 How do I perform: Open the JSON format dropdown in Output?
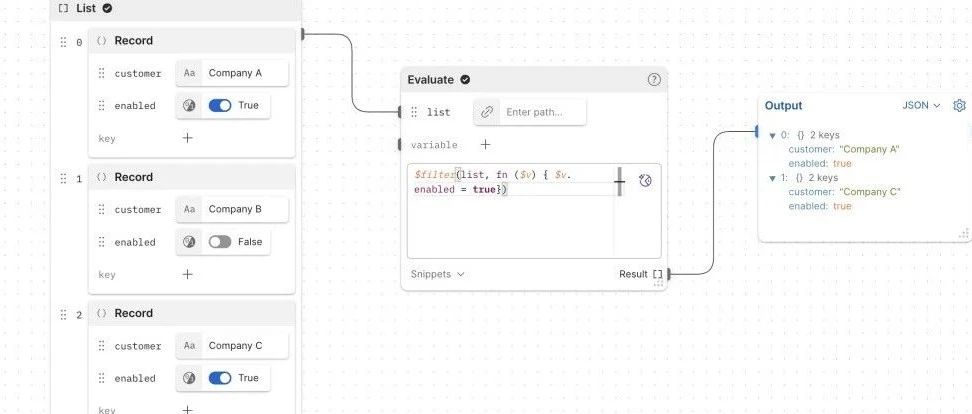click(x=921, y=105)
